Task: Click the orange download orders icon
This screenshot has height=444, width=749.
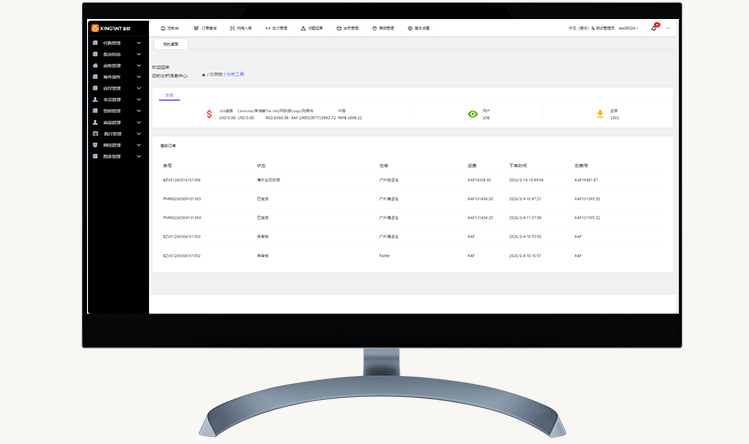Action: [x=600, y=114]
